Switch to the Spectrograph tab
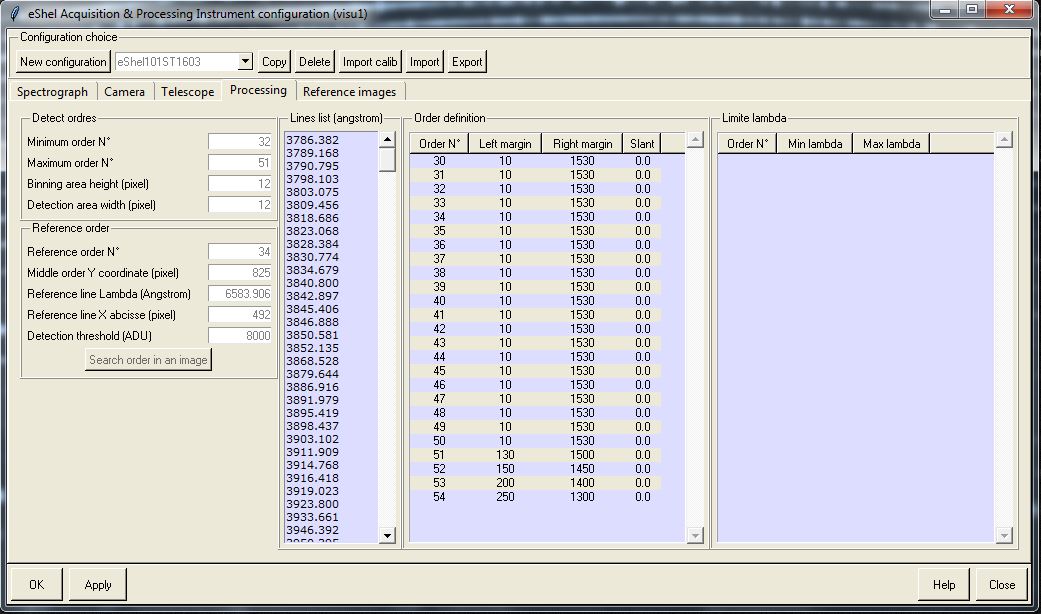Screen dimensions: 1041x614 52,90
